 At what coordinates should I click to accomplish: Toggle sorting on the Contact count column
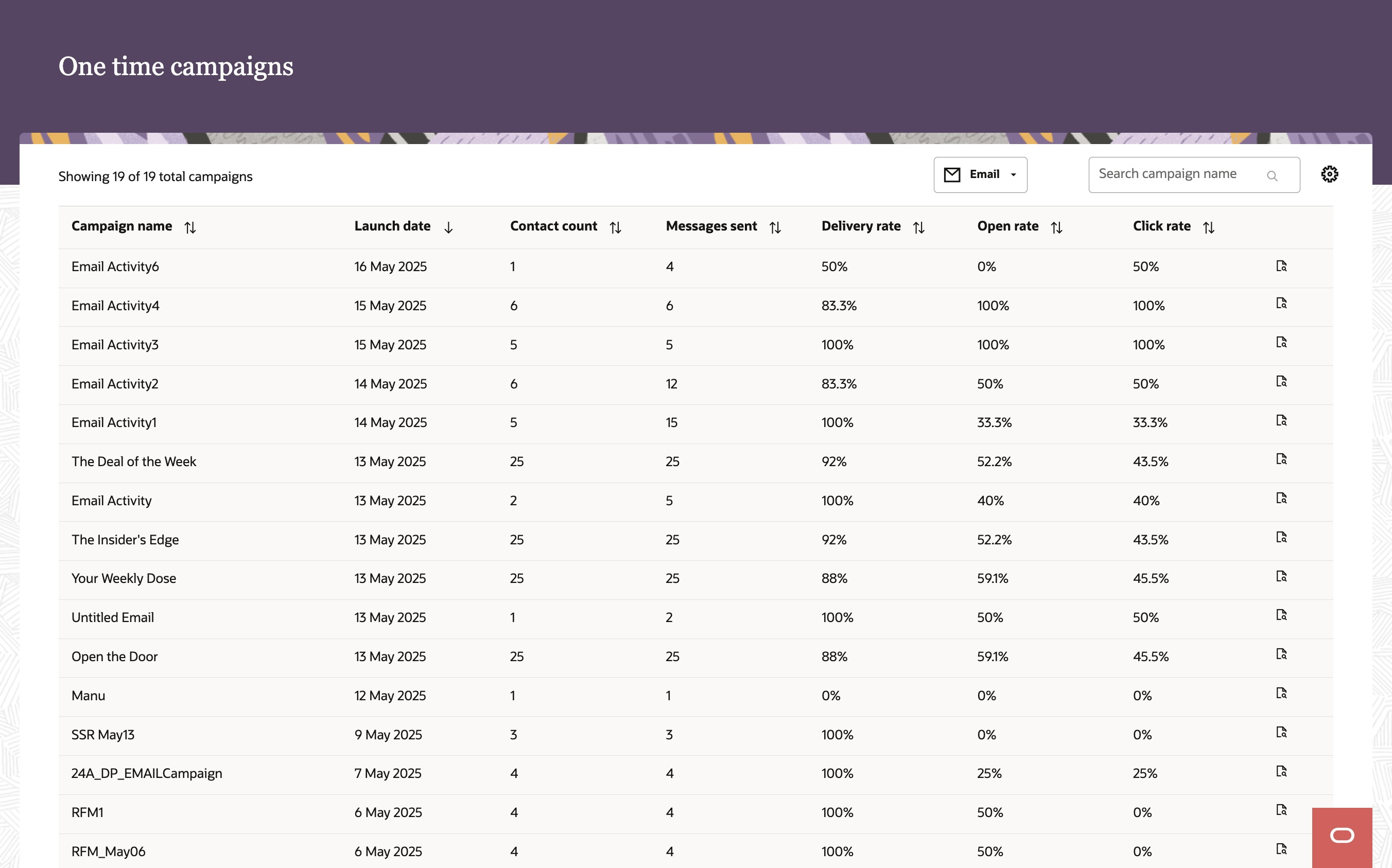coord(616,227)
